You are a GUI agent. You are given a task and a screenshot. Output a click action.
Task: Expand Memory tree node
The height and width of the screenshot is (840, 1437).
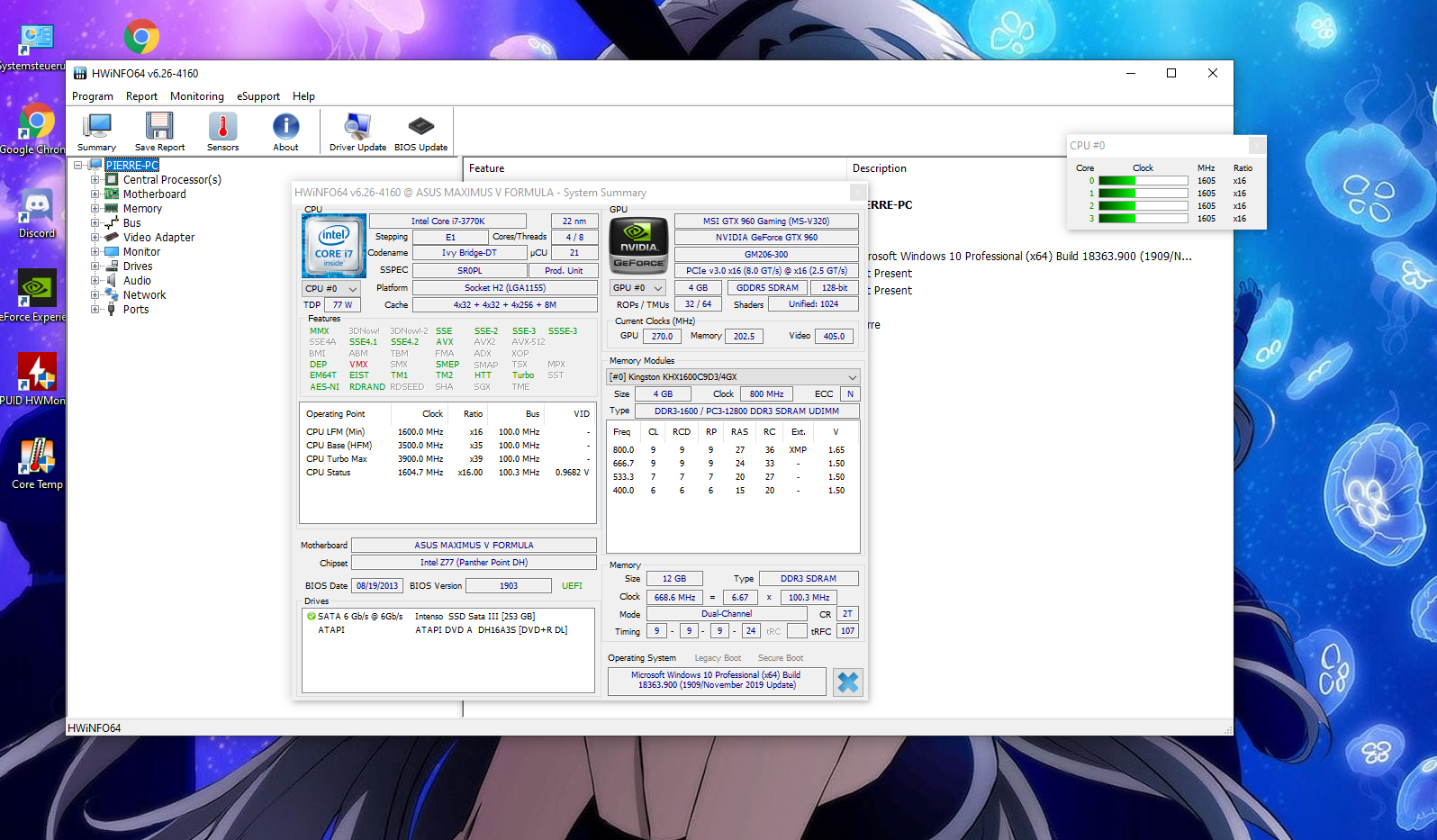click(x=95, y=208)
